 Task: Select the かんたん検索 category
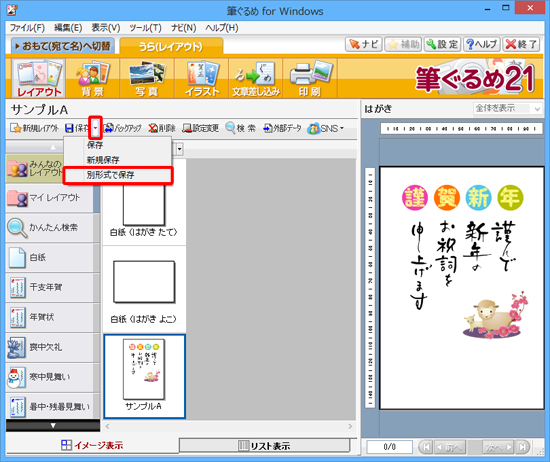[49, 228]
